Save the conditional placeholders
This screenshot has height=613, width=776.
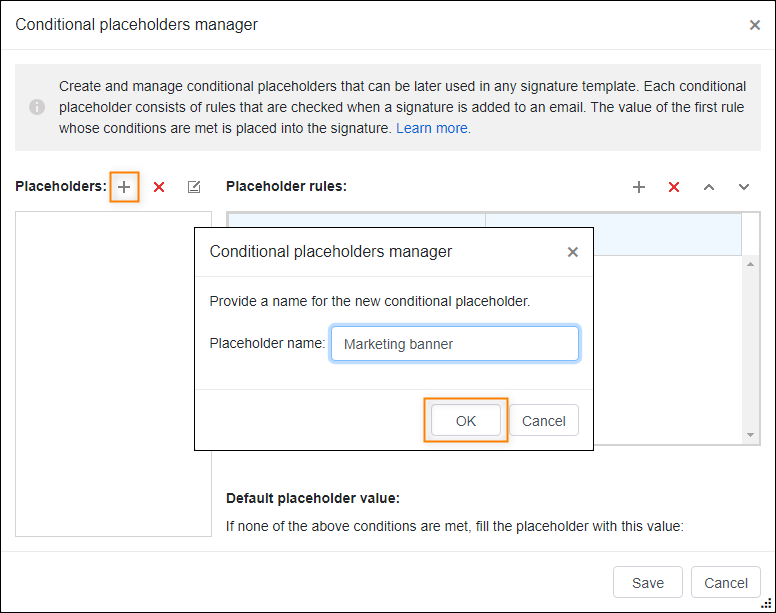(647, 582)
